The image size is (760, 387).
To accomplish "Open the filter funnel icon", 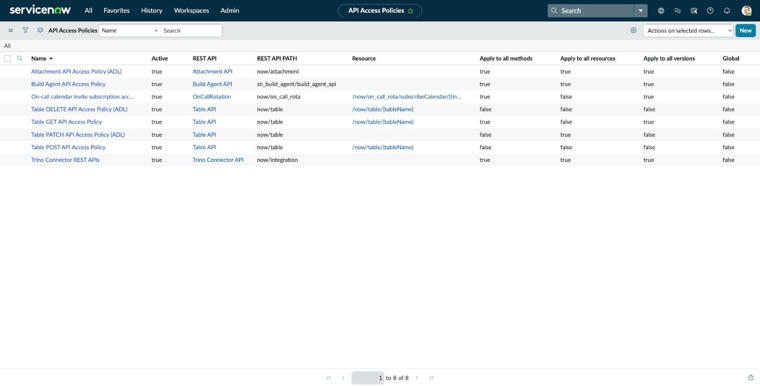I will (x=25, y=31).
